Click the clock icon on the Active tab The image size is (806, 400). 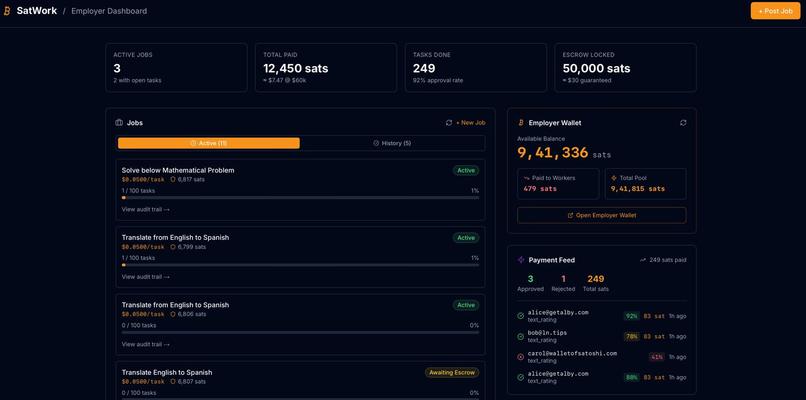pos(193,143)
